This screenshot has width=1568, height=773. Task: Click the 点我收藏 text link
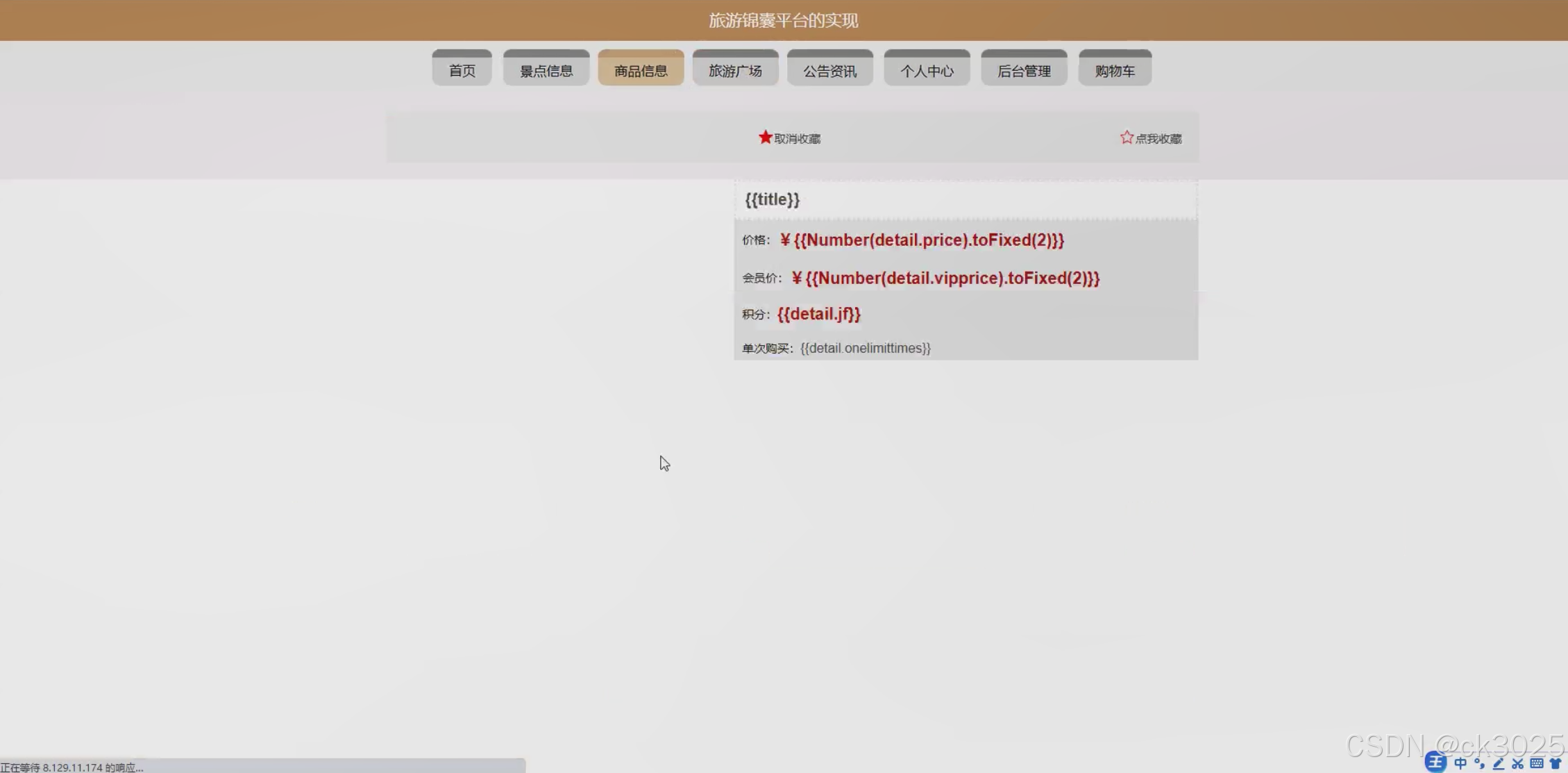[1158, 139]
